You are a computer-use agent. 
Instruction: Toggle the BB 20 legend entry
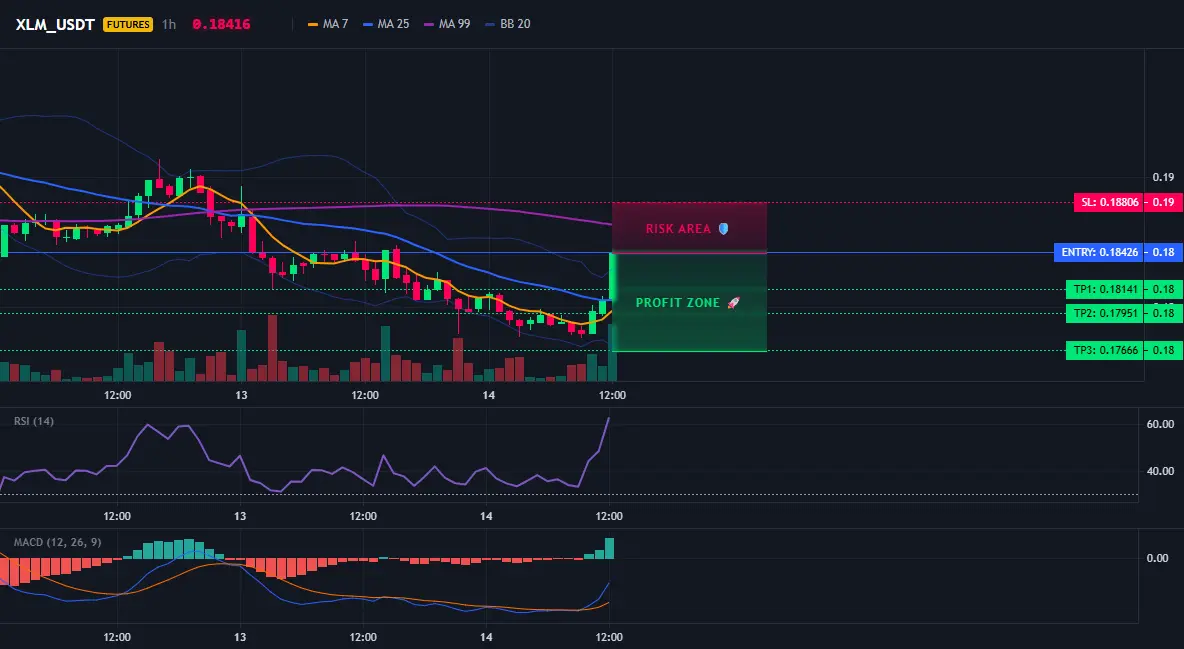(x=508, y=24)
